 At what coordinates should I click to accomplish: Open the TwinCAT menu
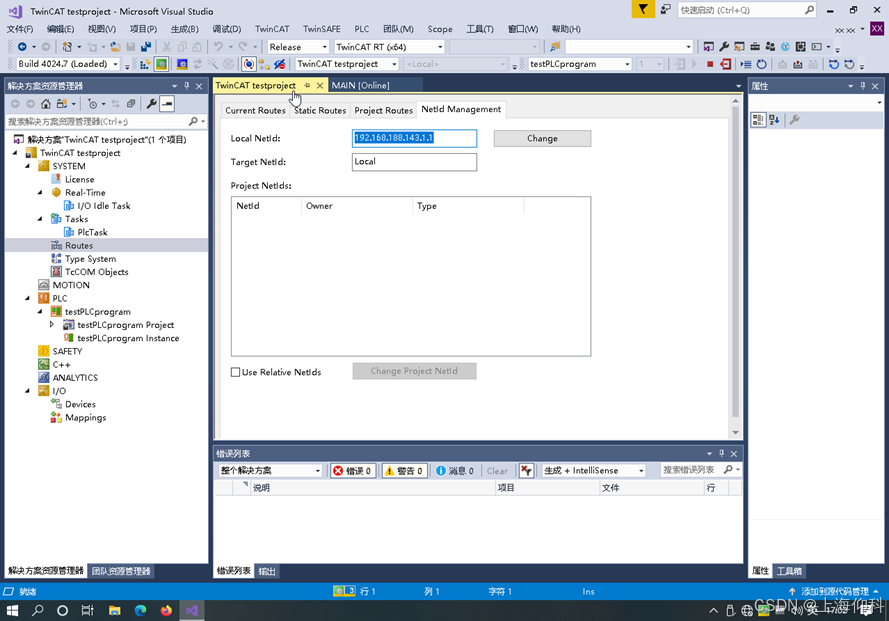[x=272, y=29]
